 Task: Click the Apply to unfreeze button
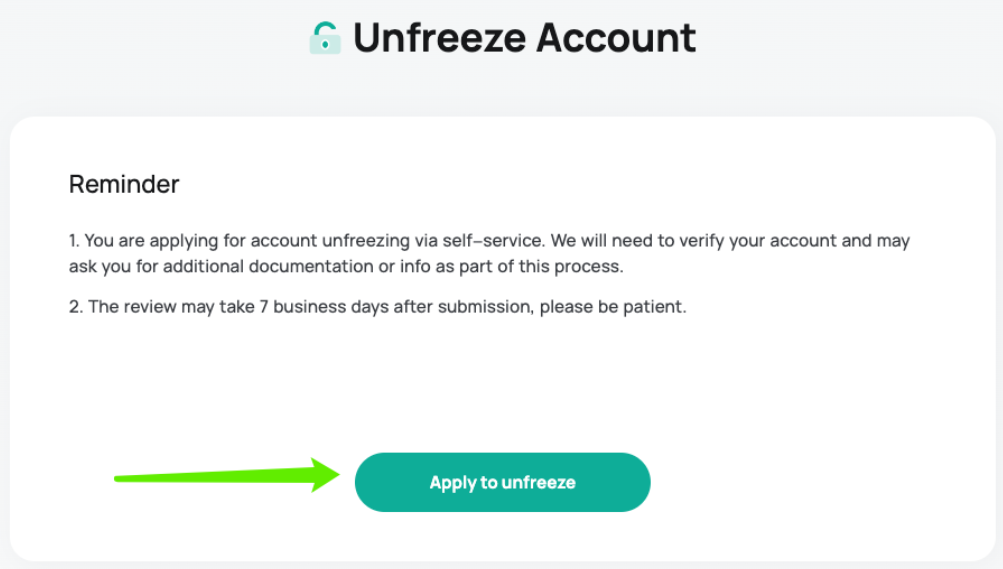502,482
